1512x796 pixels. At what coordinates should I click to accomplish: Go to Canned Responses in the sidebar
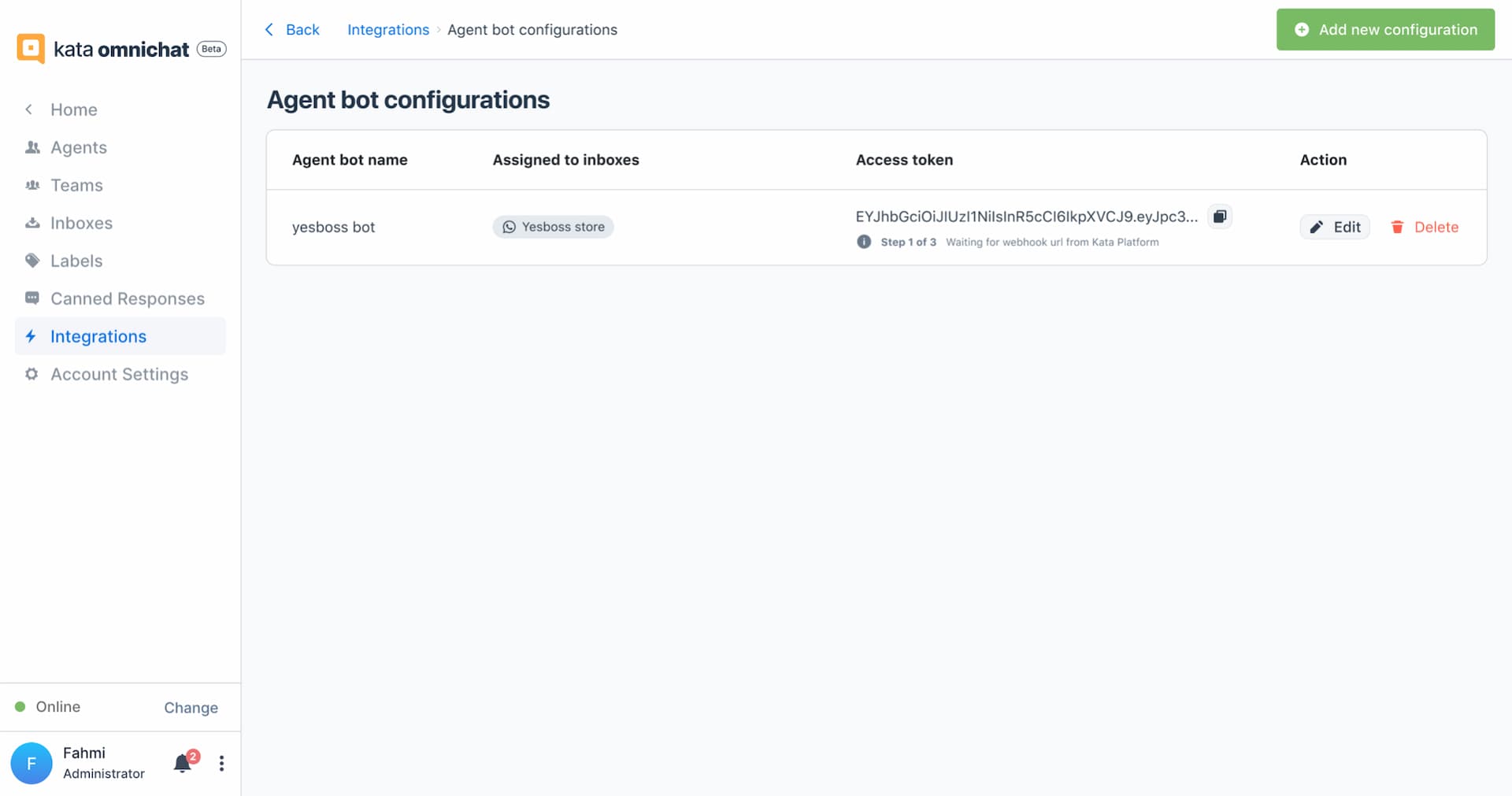point(127,298)
